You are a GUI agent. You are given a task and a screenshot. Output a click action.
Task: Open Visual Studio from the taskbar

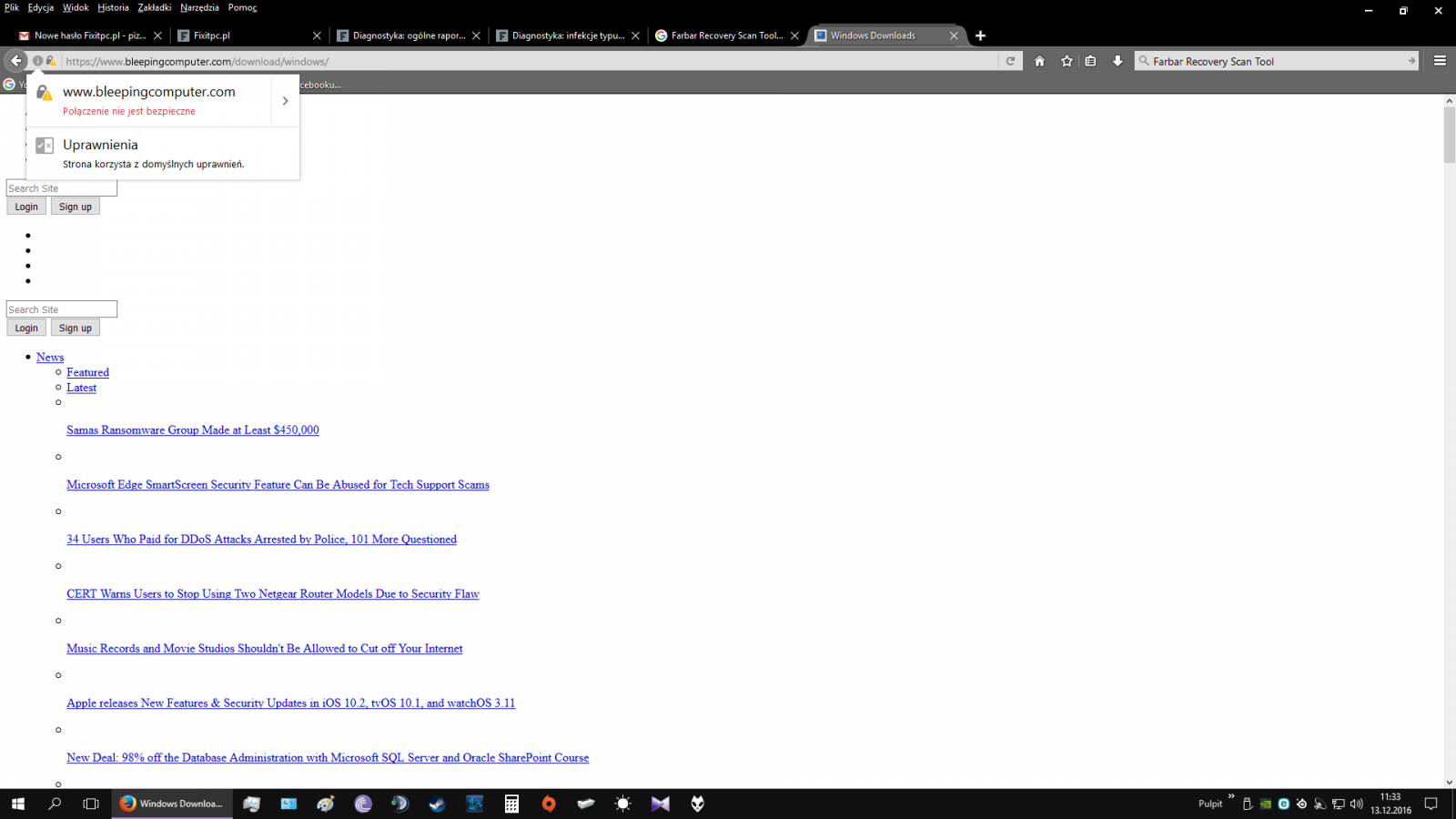point(661,804)
